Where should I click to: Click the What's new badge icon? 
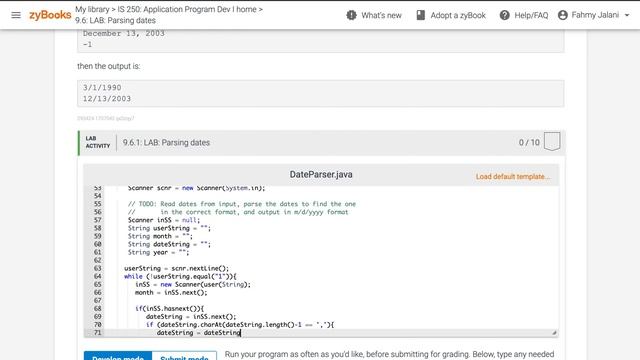(351, 15)
